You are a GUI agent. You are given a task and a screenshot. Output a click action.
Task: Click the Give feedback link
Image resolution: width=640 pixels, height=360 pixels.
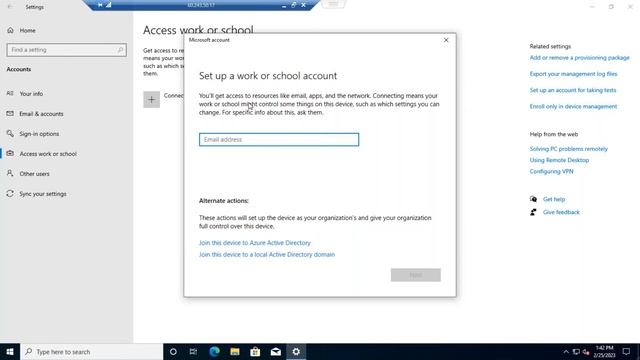click(561, 212)
